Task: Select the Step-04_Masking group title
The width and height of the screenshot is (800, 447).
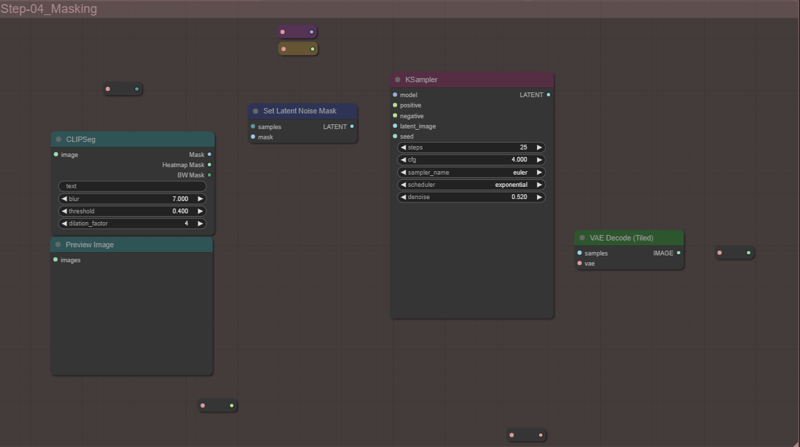Action: tap(49, 9)
